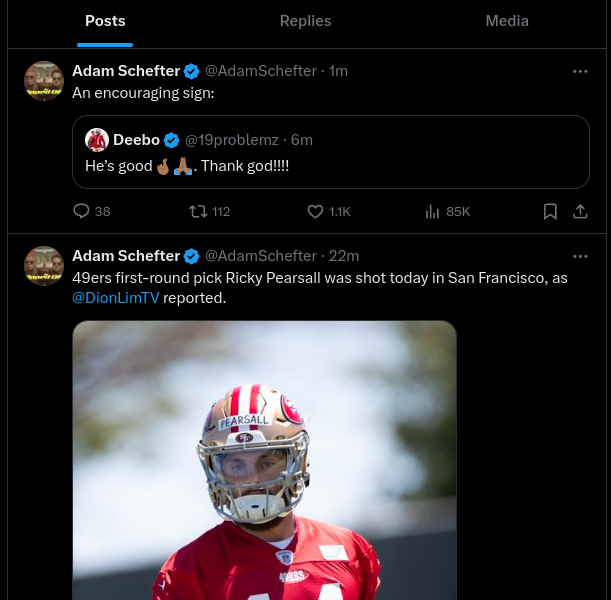Screen dimensions: 611x600
Task: Open the @DionLimTV mention link
Action: (x=115, y=298)
